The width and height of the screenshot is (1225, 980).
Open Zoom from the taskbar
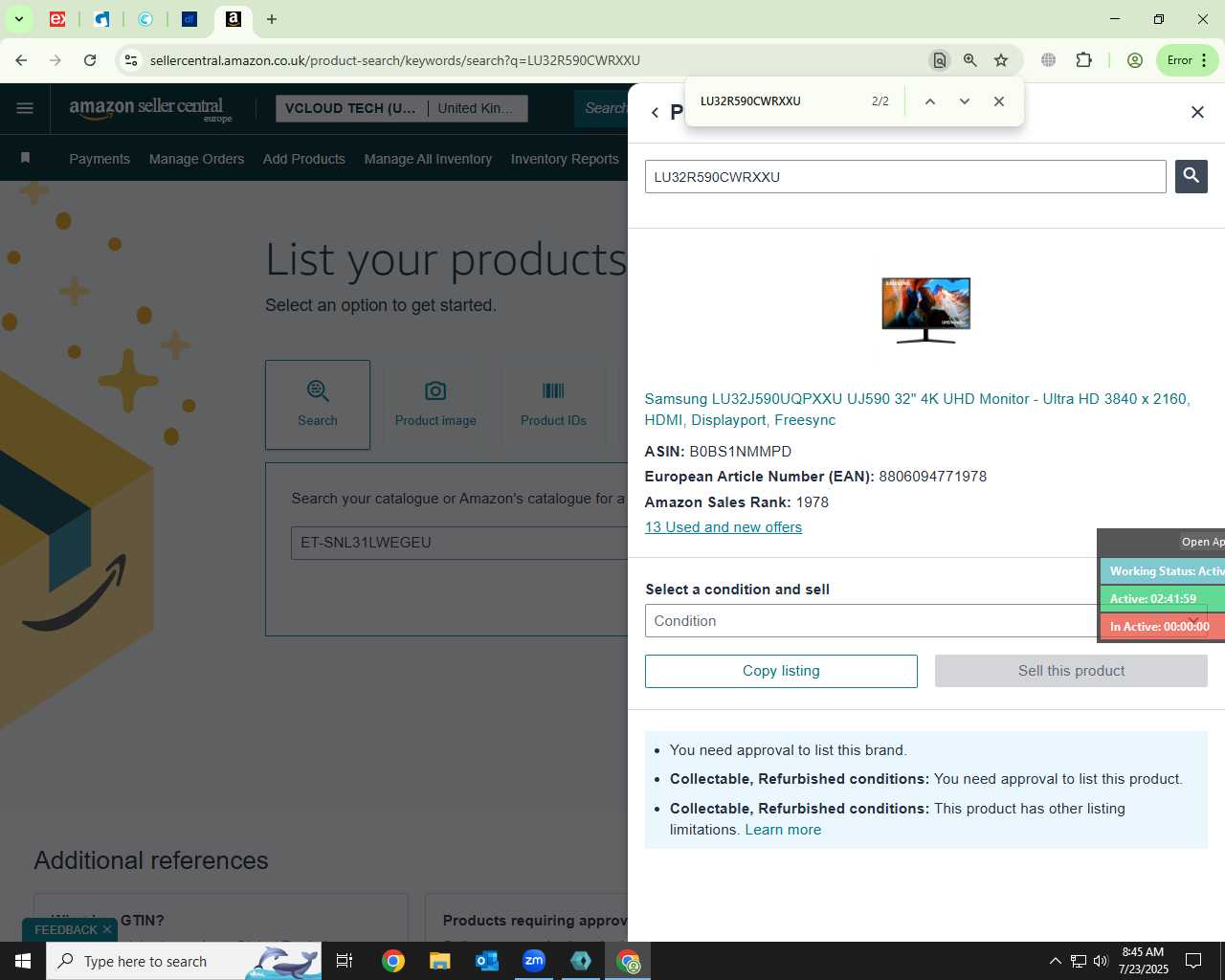pos(534,961)
